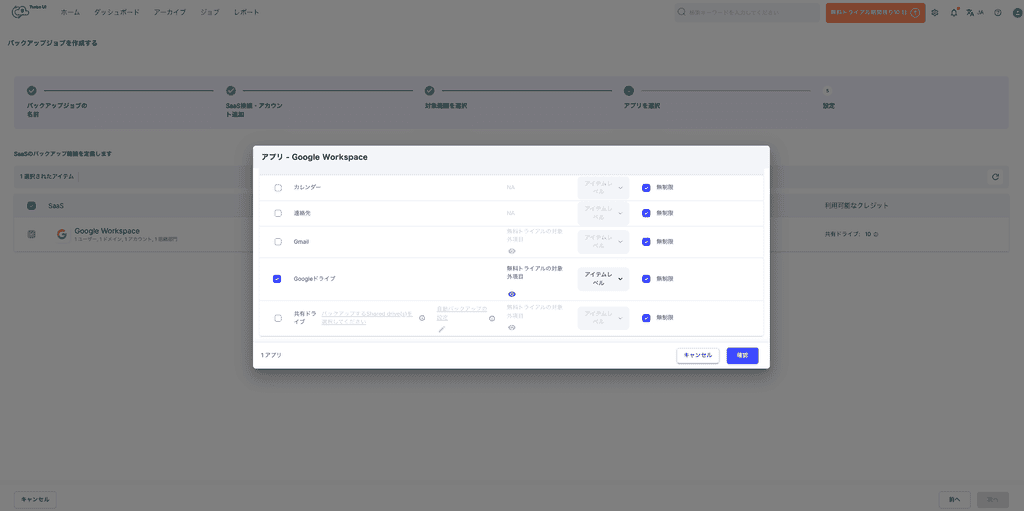Confirm app selection with the blue button

coord(743,355)
